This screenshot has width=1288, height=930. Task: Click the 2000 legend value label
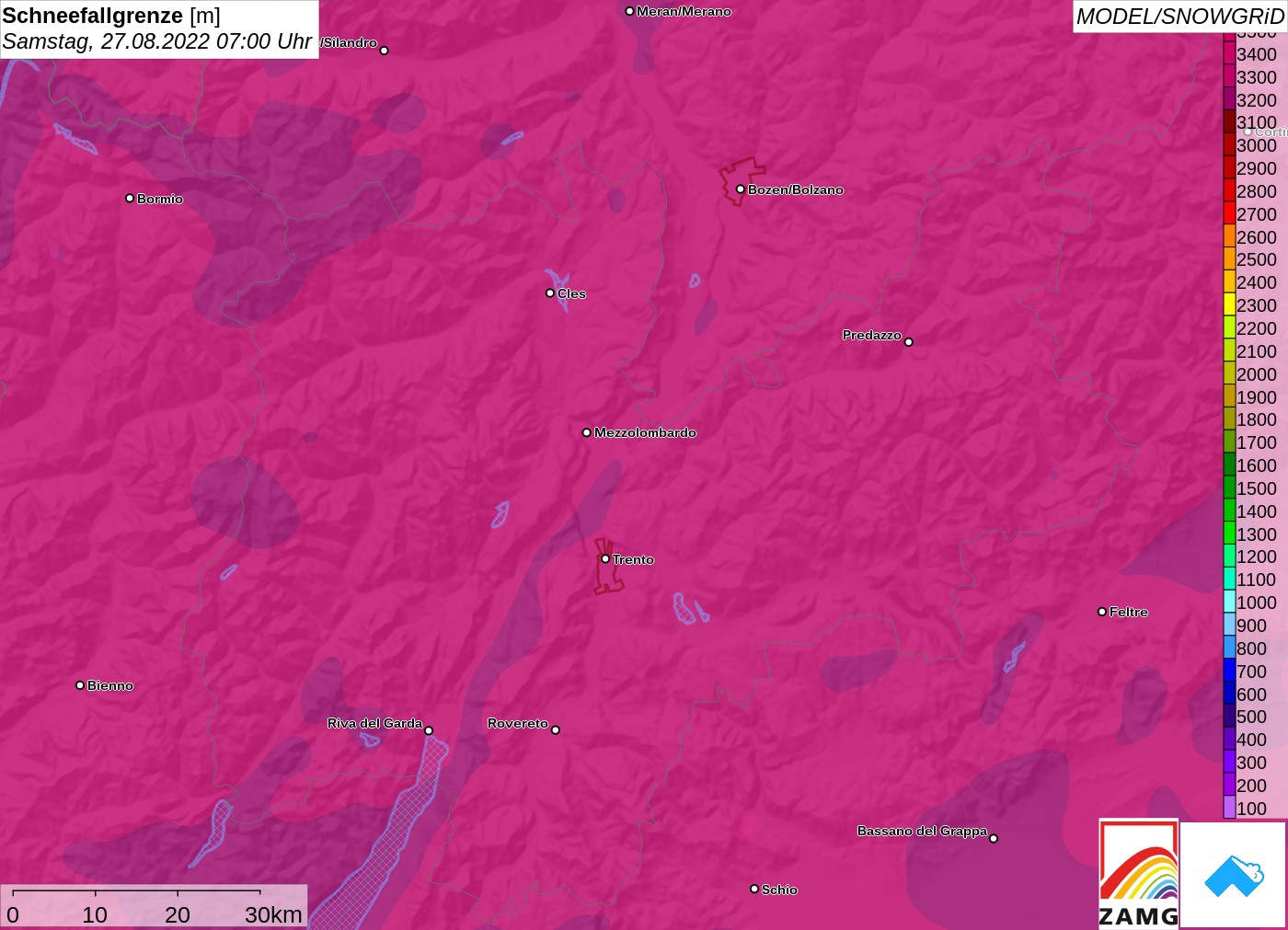point(1257,374)
